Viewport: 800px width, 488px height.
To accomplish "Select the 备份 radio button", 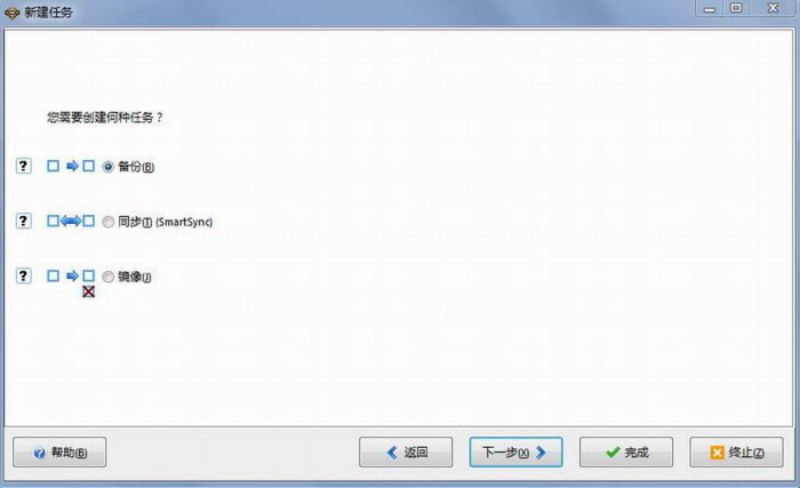I will (108, 166).
